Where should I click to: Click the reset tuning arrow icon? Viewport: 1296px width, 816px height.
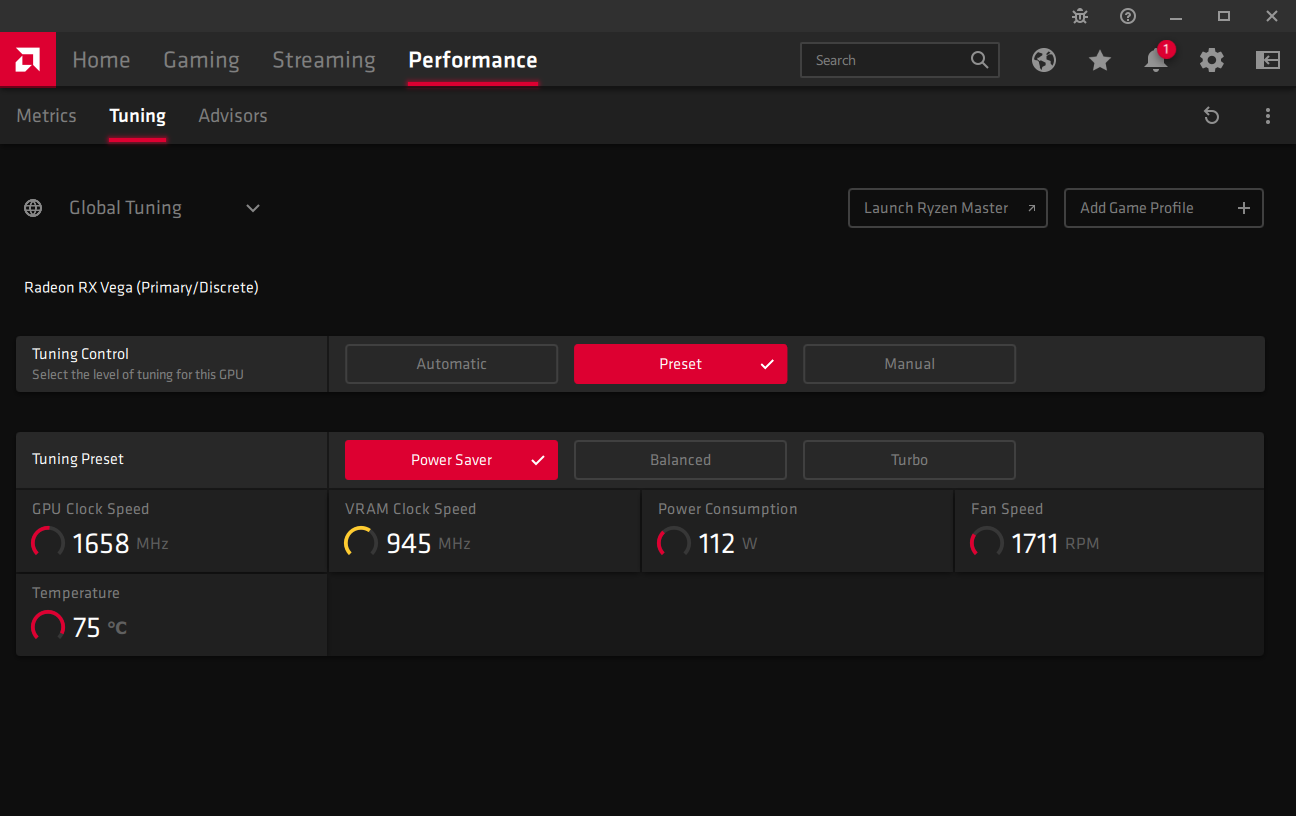click(1212, 116)
